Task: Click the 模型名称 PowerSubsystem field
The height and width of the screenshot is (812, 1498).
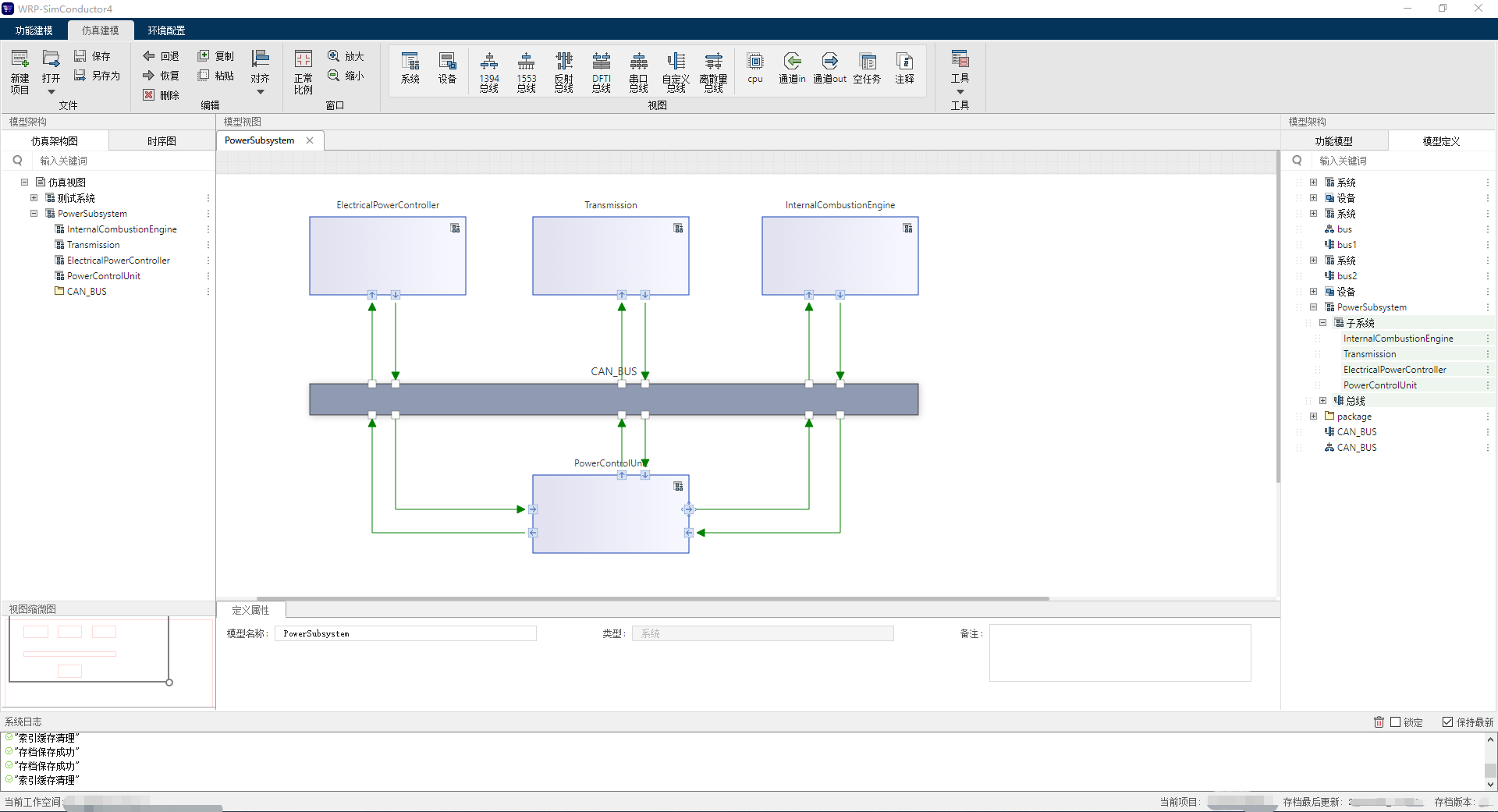Action: tap(406, 633)
